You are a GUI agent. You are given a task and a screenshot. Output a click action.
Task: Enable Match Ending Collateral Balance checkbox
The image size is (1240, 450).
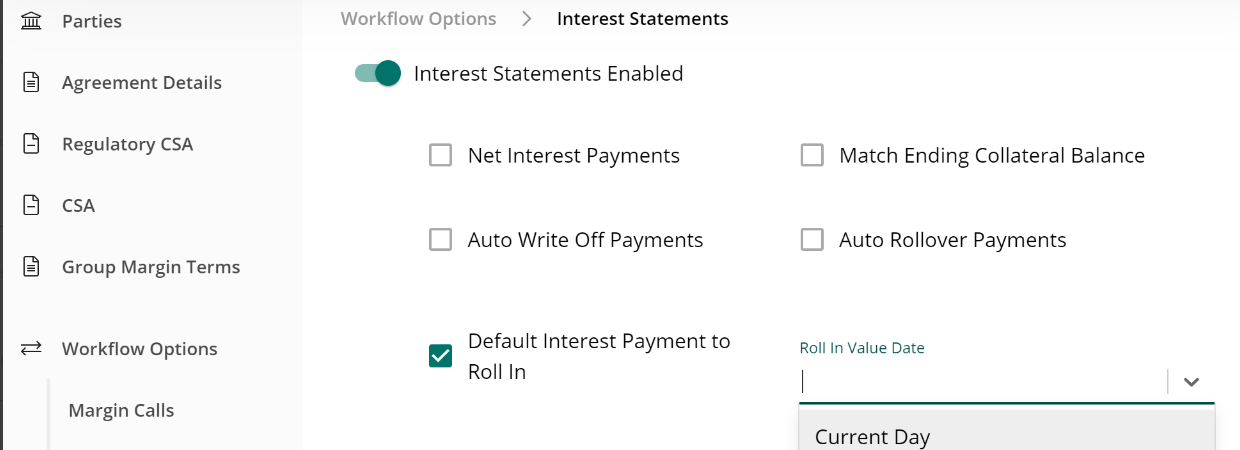pos(812,155)
